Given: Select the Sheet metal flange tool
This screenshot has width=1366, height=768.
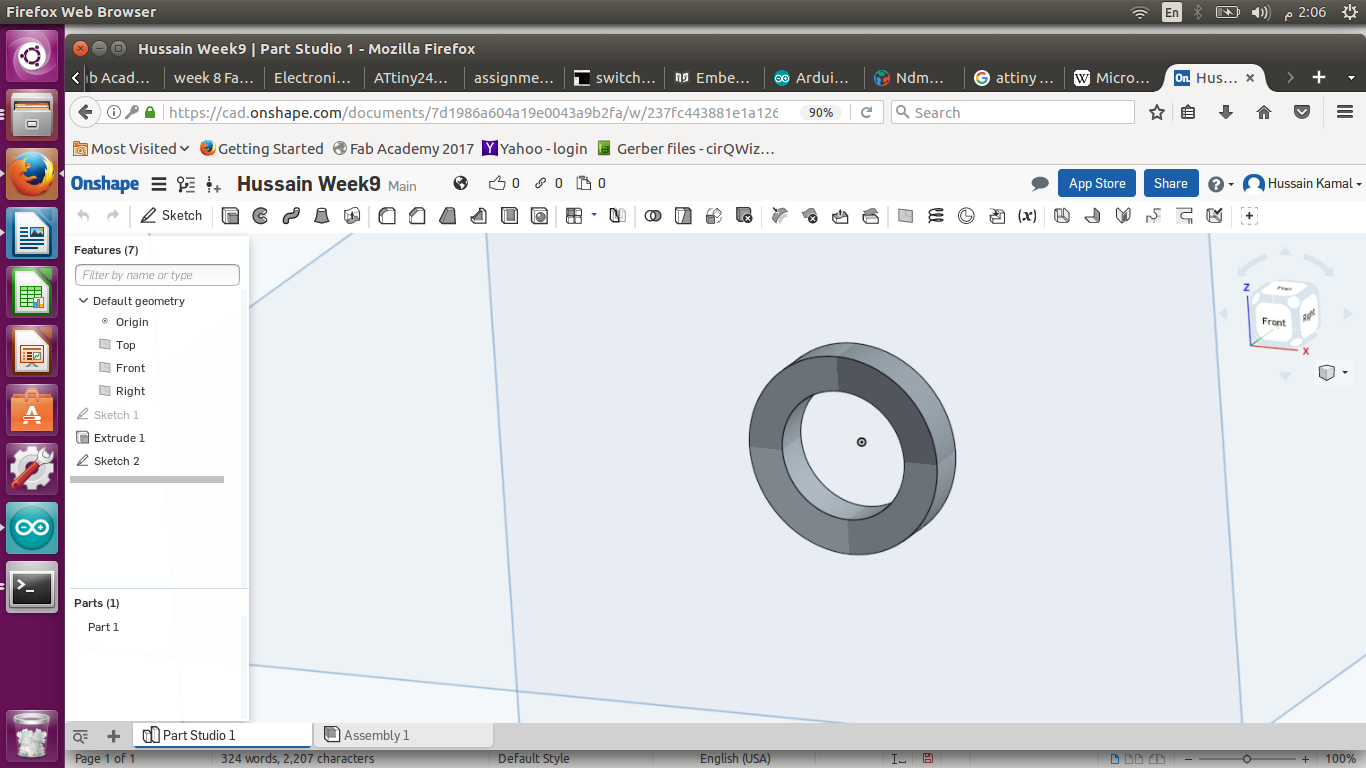Looking at the screenshot, I should [1093, 215].
